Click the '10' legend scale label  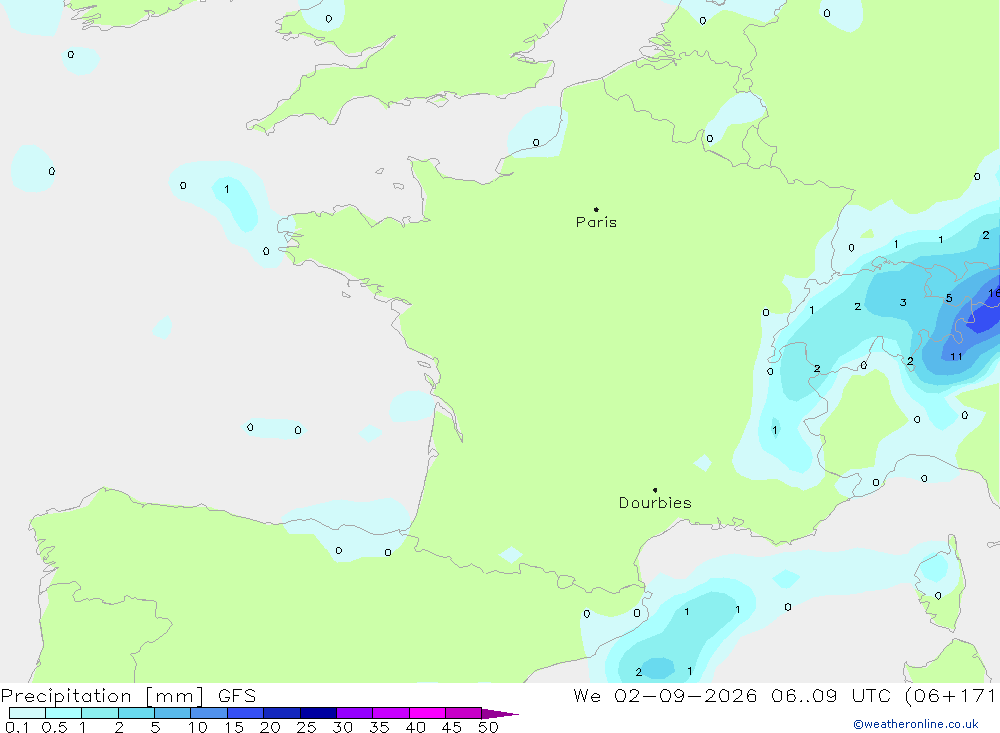(198, 727)
